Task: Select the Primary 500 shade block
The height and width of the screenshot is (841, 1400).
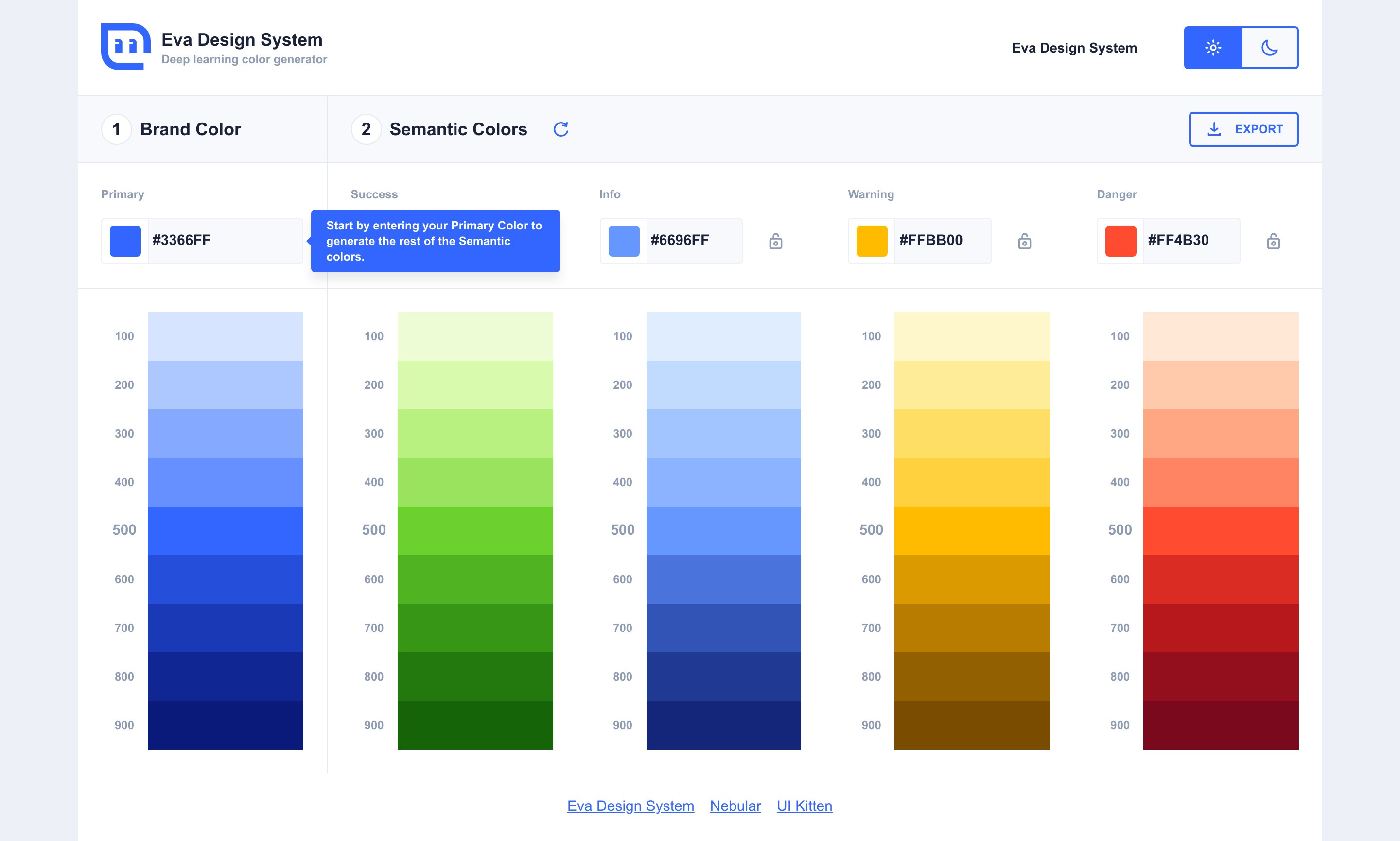Action: click(225, 530)
